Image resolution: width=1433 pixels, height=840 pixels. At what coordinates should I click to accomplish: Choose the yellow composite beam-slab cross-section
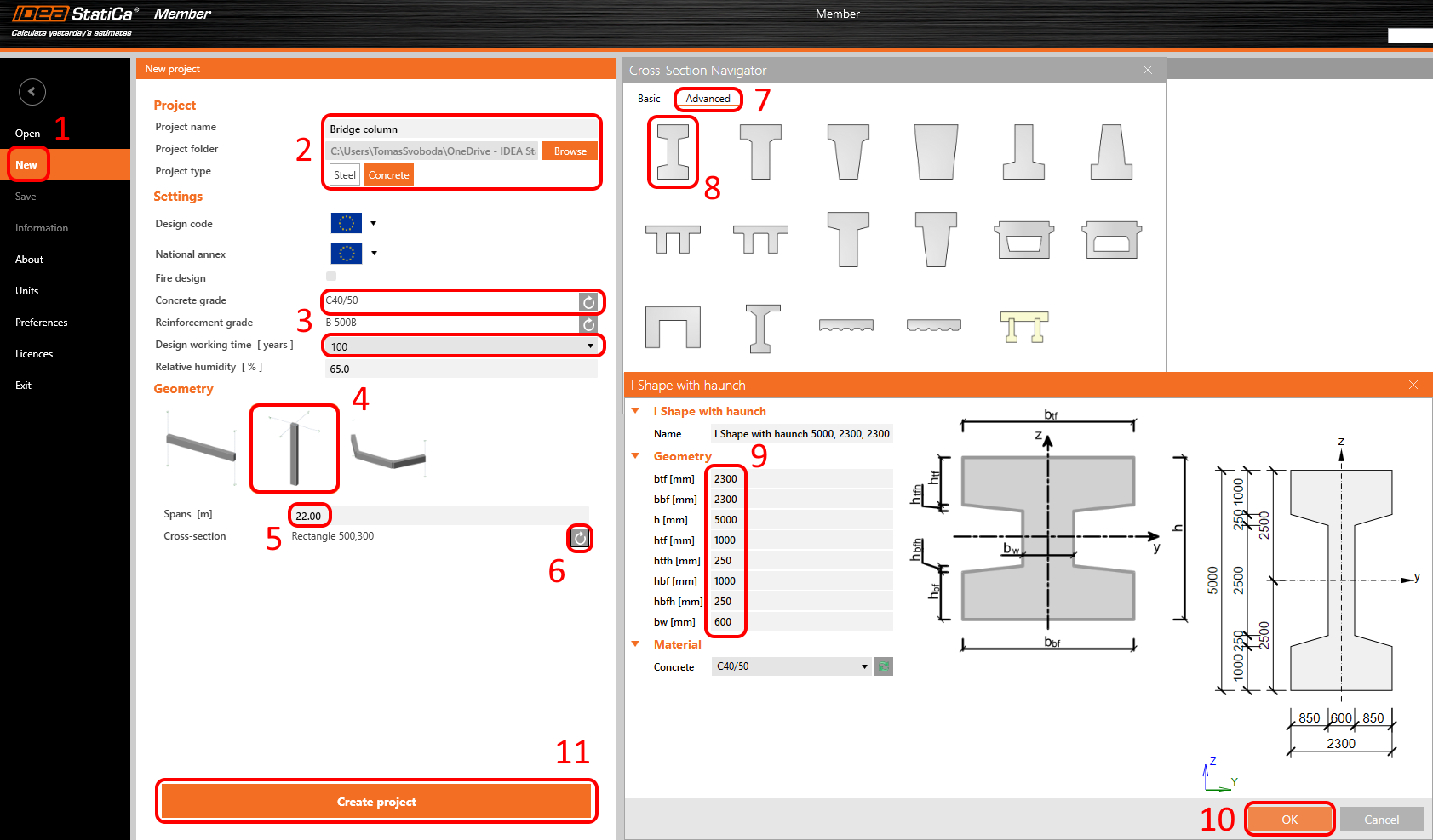click(1023, 327)
